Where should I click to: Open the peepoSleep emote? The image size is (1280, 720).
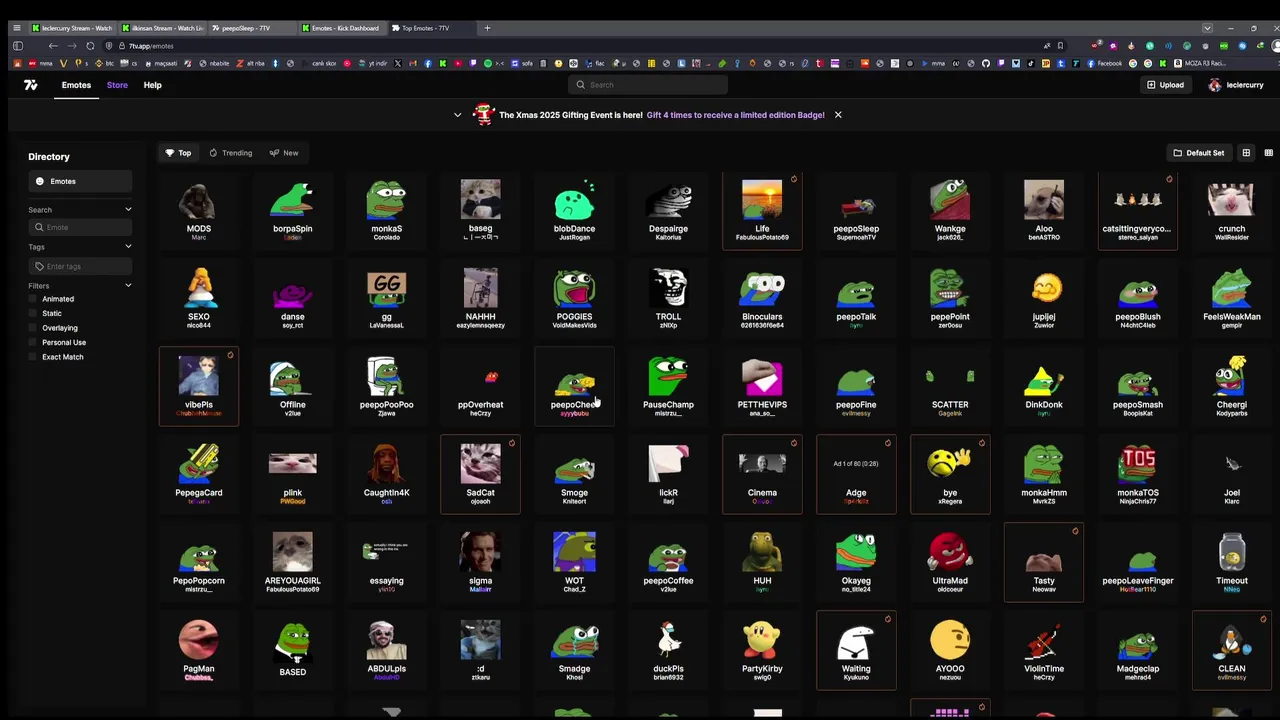[856, 210]
